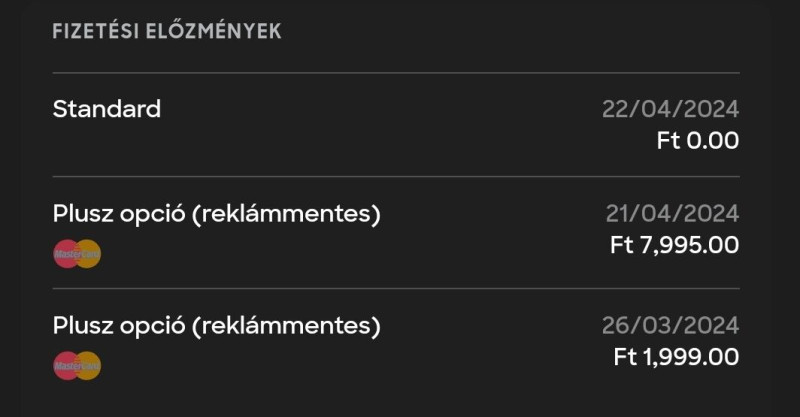Select the Ft 7,995.00 amount
Viewport: 800px width, 417px height.
[674, 245]
